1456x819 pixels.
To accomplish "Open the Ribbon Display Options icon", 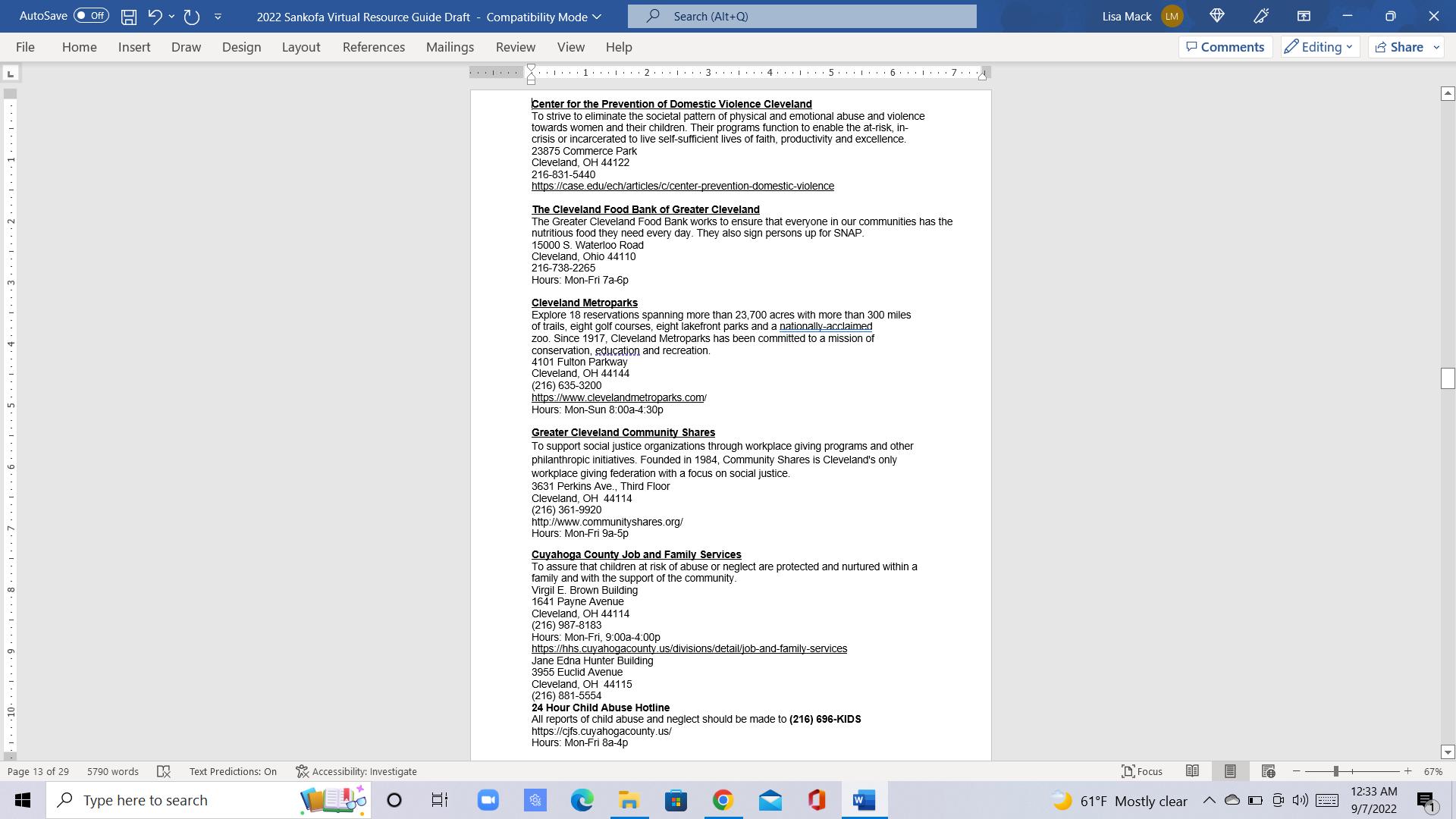I will (1304, 16).
